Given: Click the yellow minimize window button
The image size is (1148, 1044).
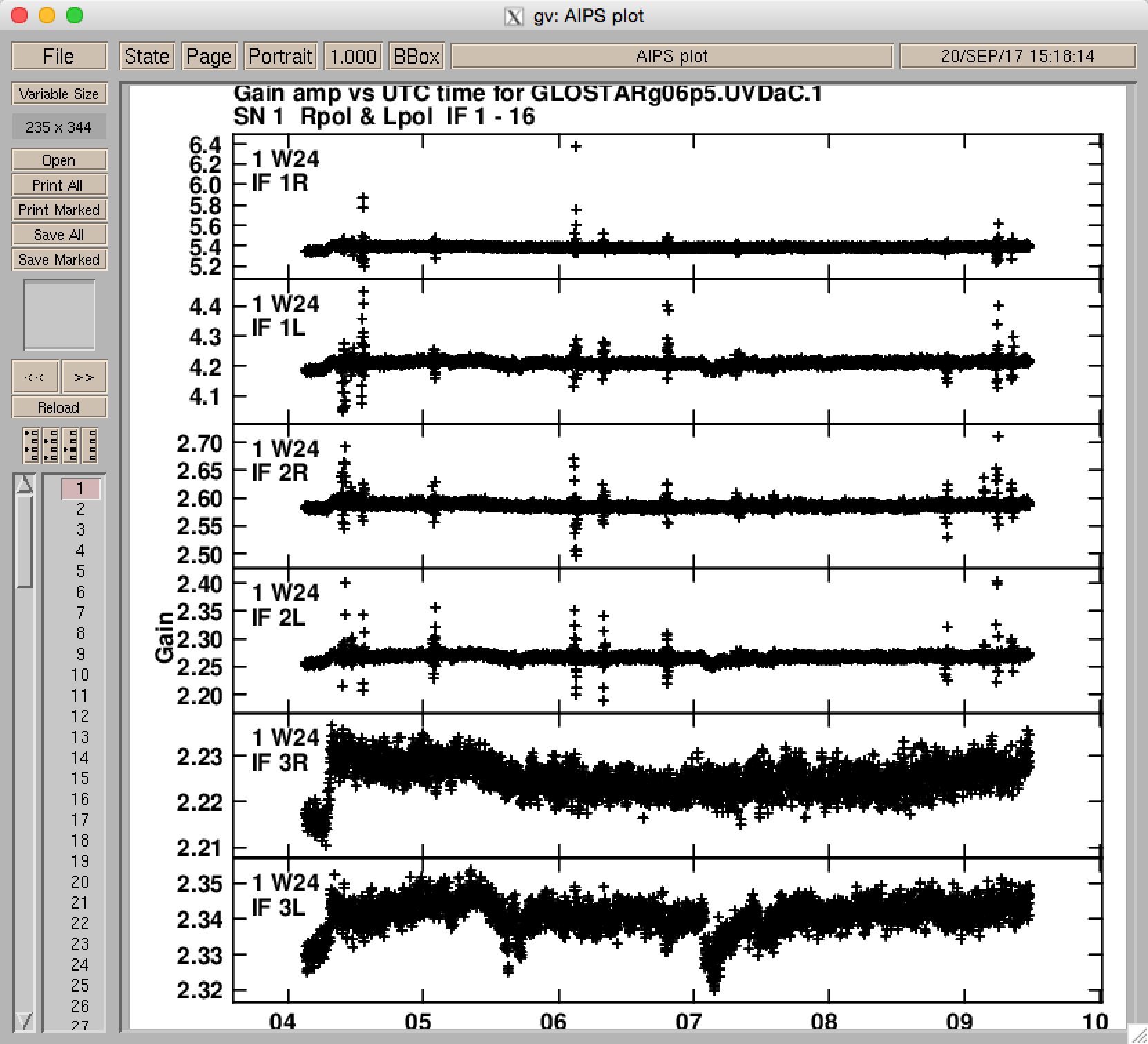Looking at the screenshot, I should click(x=47, y=15).
